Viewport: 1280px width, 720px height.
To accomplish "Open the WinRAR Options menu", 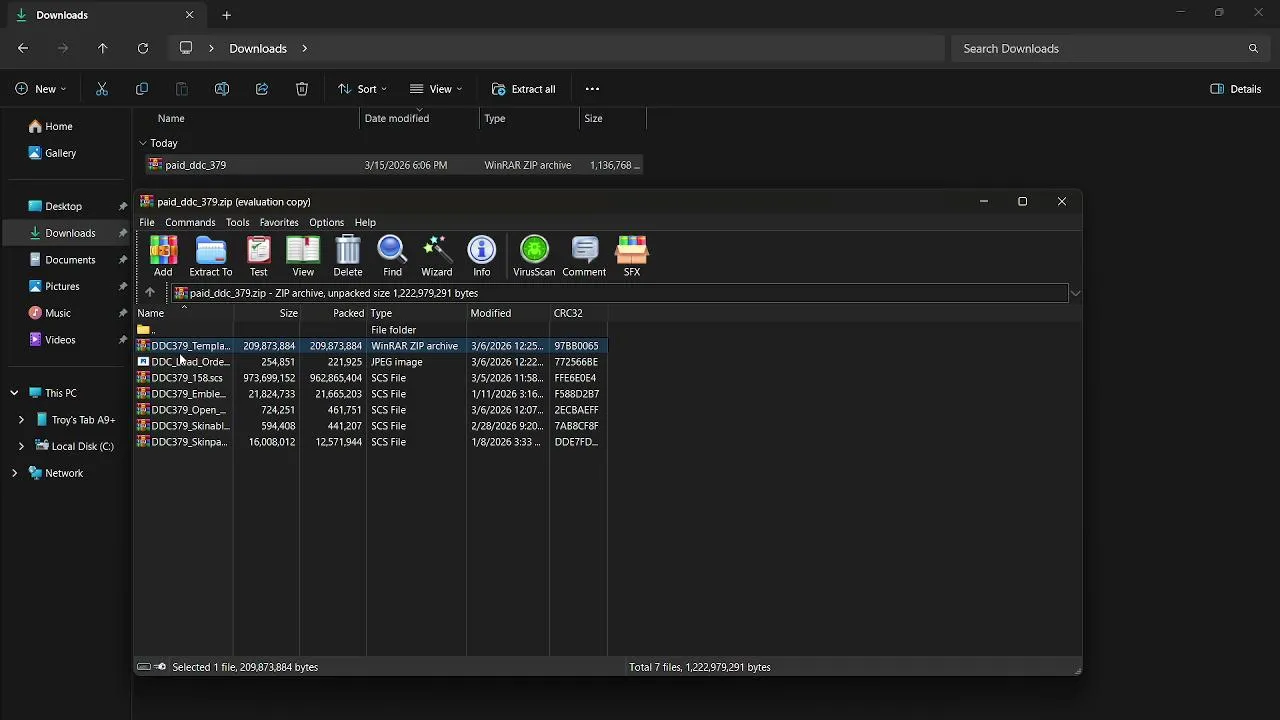I will 326,222.
